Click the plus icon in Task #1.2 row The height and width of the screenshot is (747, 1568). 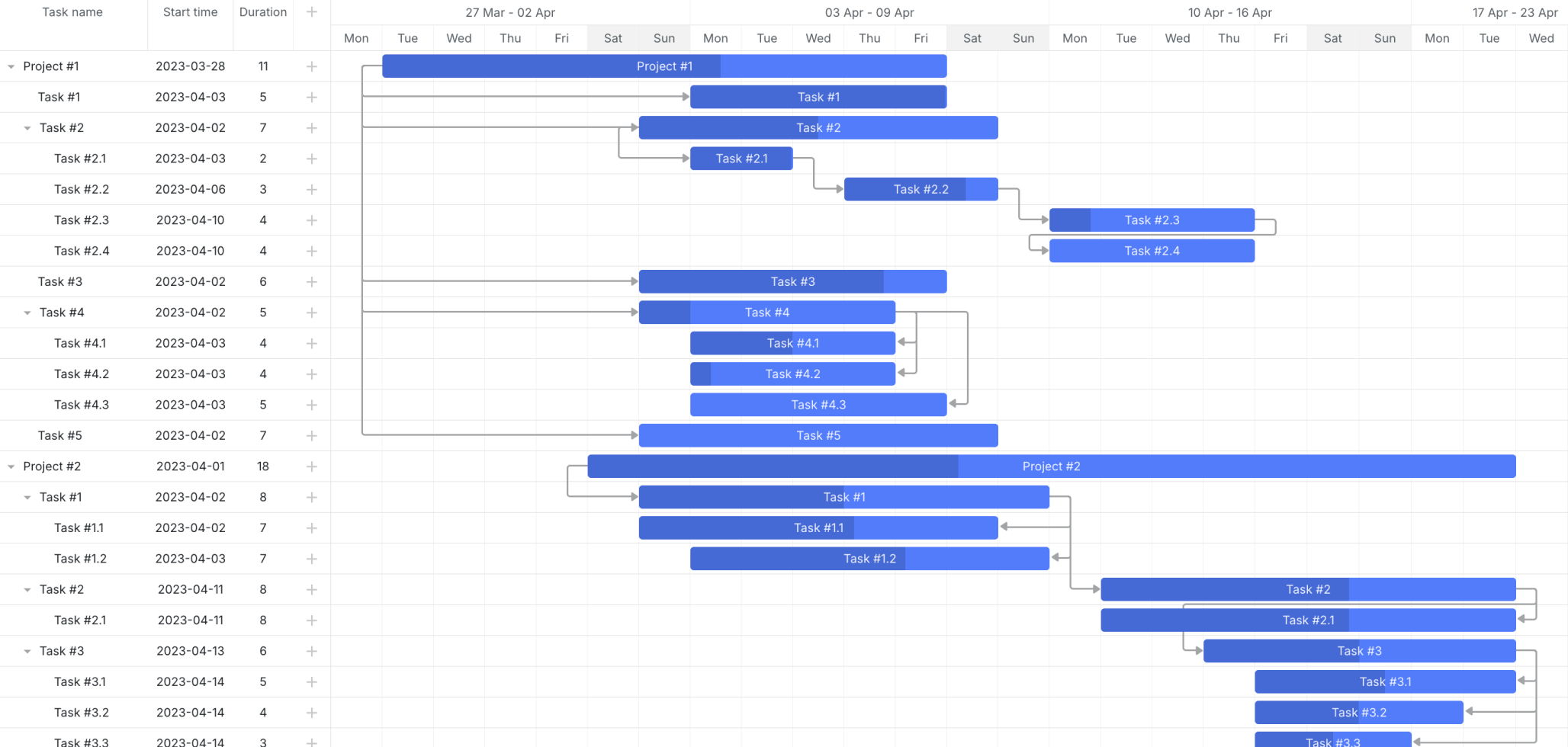[311, 559]
